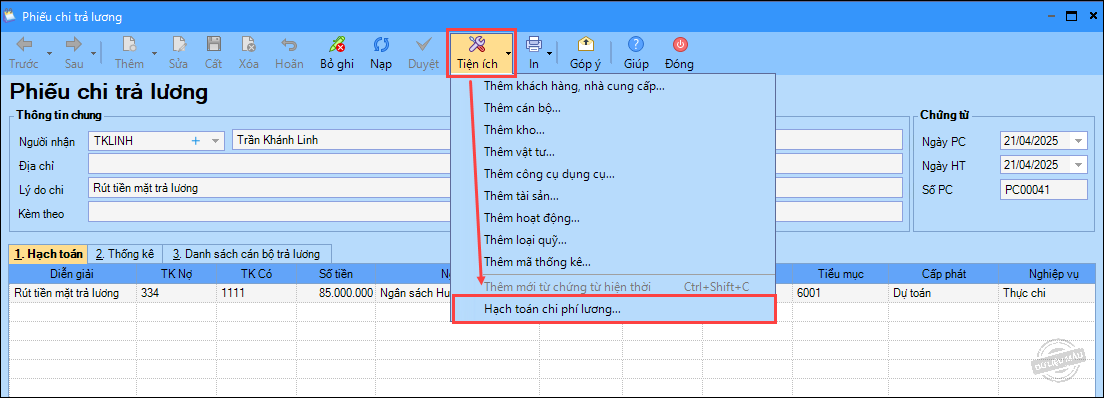Select Cấp phát cell Dự toán
This screenshot has width=1104, height=398.
point(943,293)
